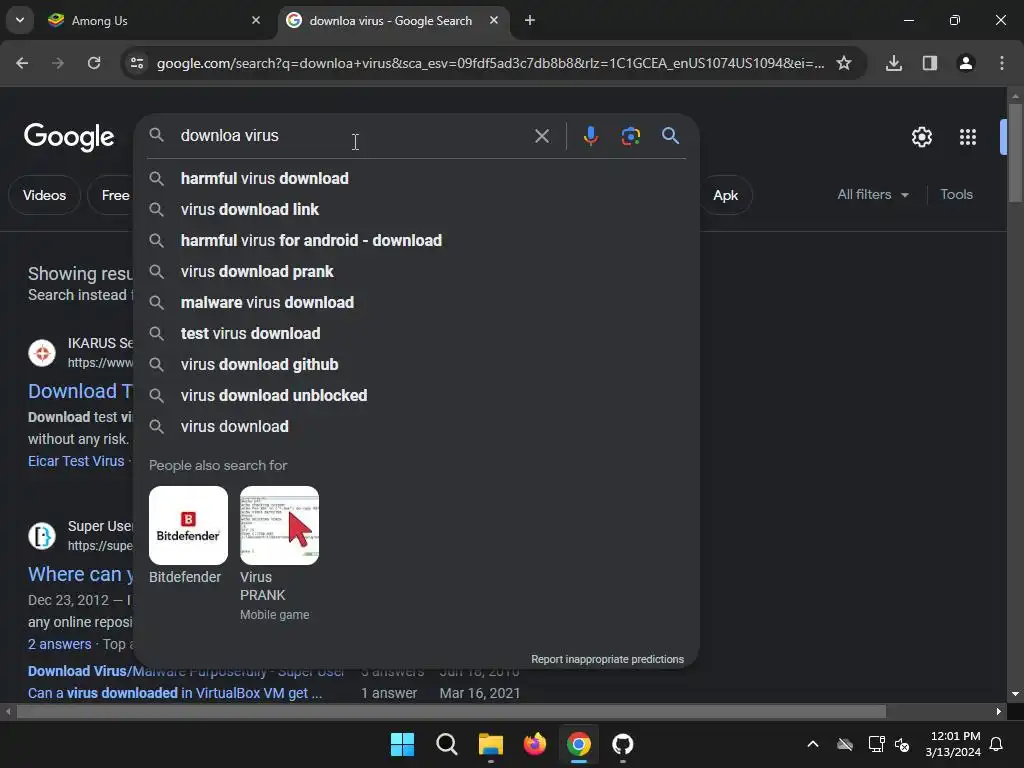Viewport: 1024px width, 768px height.
Task: Open the 2 answers link
Action: click(59, 645)
